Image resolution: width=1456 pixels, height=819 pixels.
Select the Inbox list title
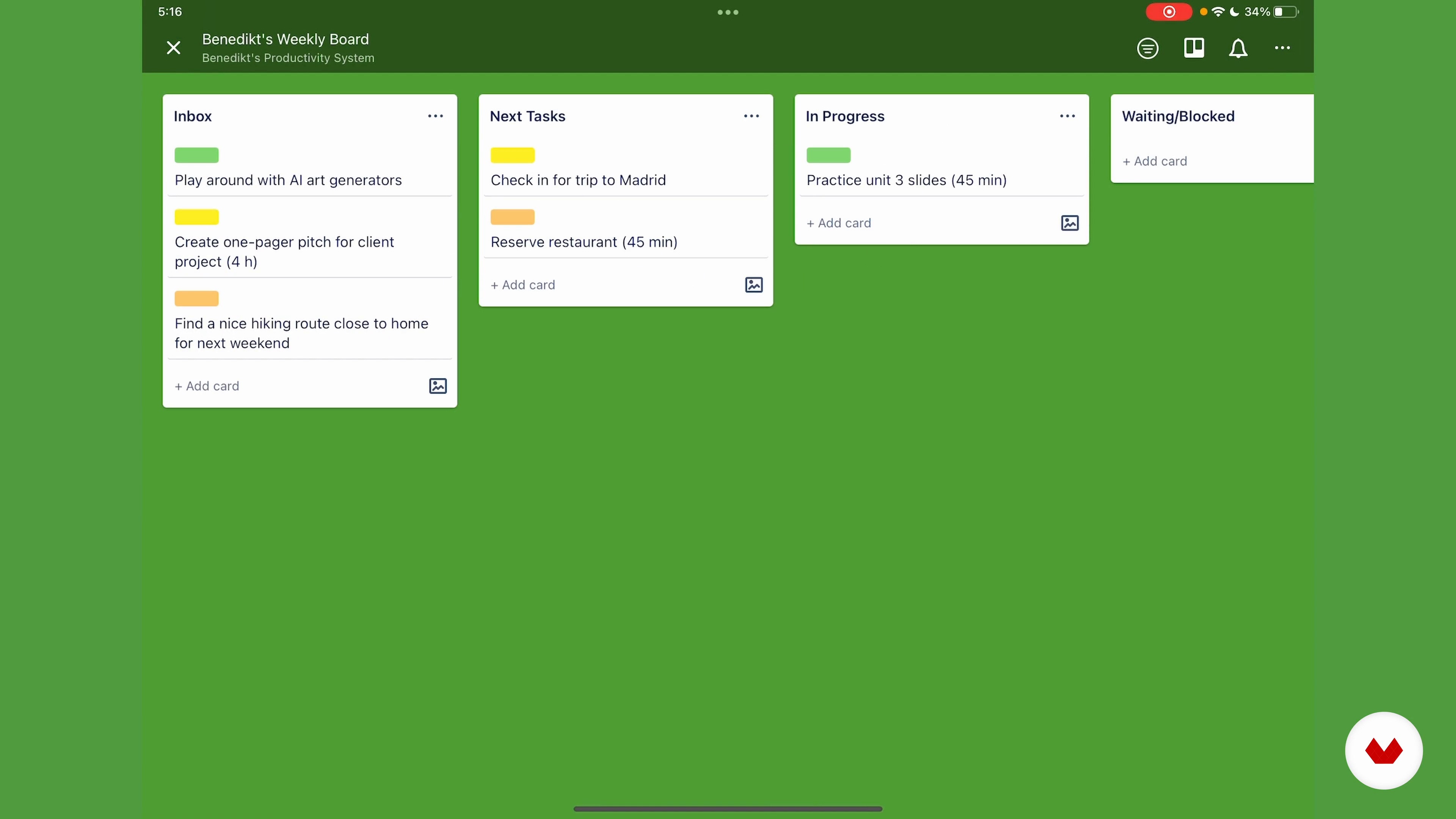coord(193,116)
